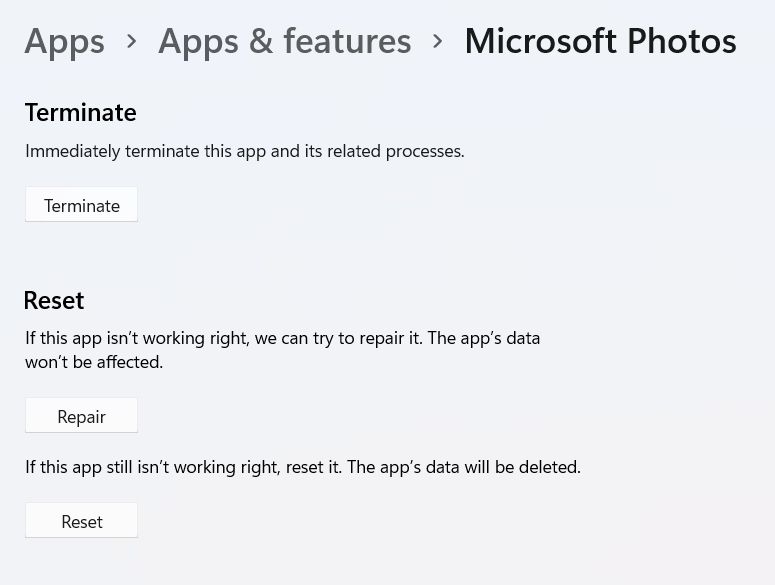This screenshot has width=775, height=585.
Task: Click the word 'features' in the breadcrumb
Action: 347,41
